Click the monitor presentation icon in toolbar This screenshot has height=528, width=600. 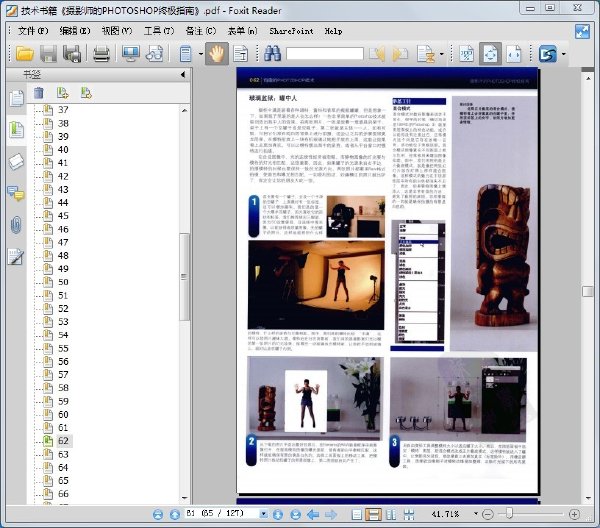coord(130,54)
